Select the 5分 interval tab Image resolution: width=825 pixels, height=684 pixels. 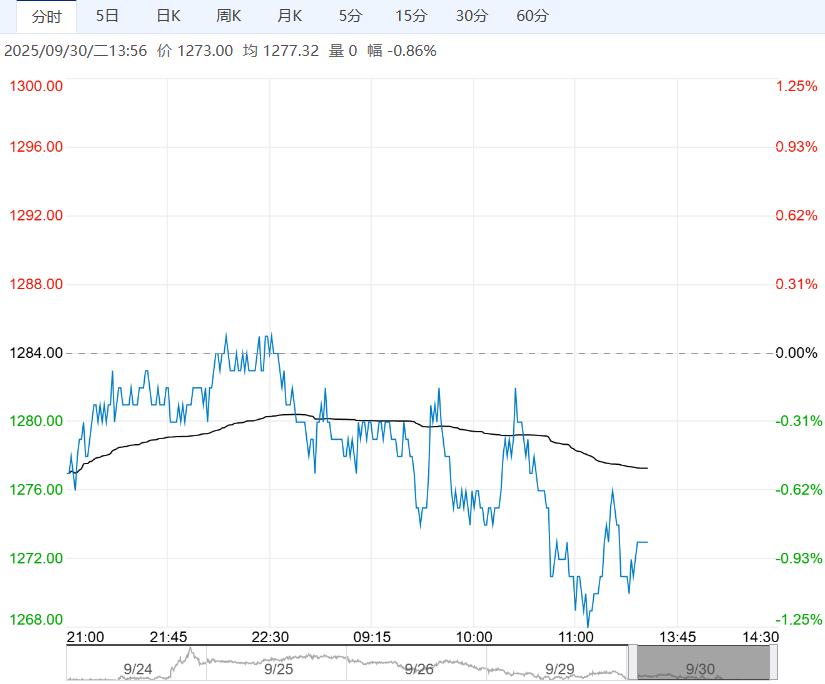click(x=350, y=16)
